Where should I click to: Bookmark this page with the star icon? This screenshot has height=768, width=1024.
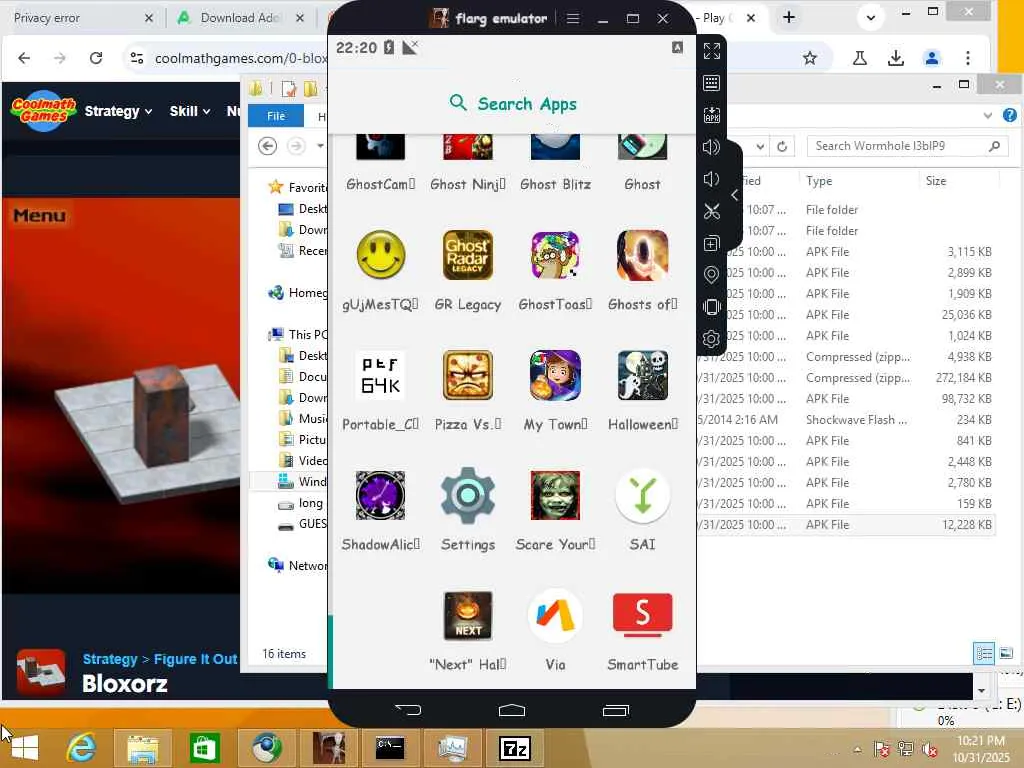[810, 58]
